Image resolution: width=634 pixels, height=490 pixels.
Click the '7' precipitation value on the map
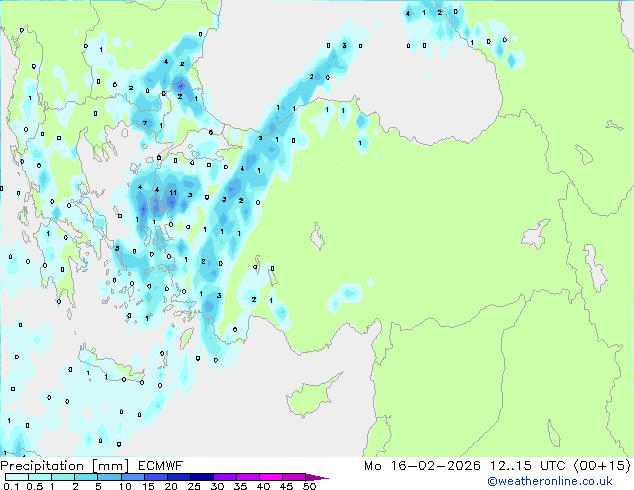point(145,123)
